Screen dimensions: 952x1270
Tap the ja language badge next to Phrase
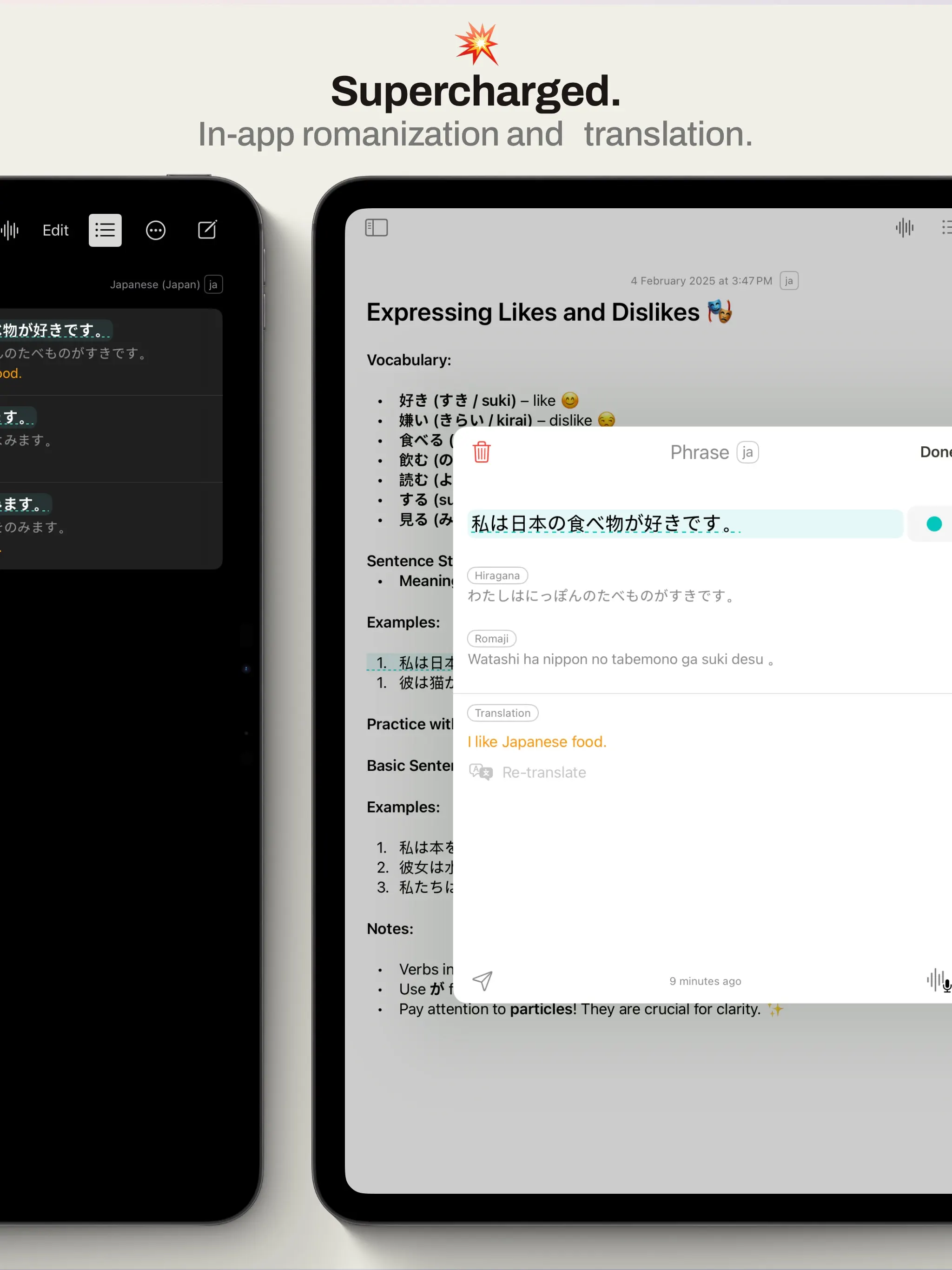(747, 452)
